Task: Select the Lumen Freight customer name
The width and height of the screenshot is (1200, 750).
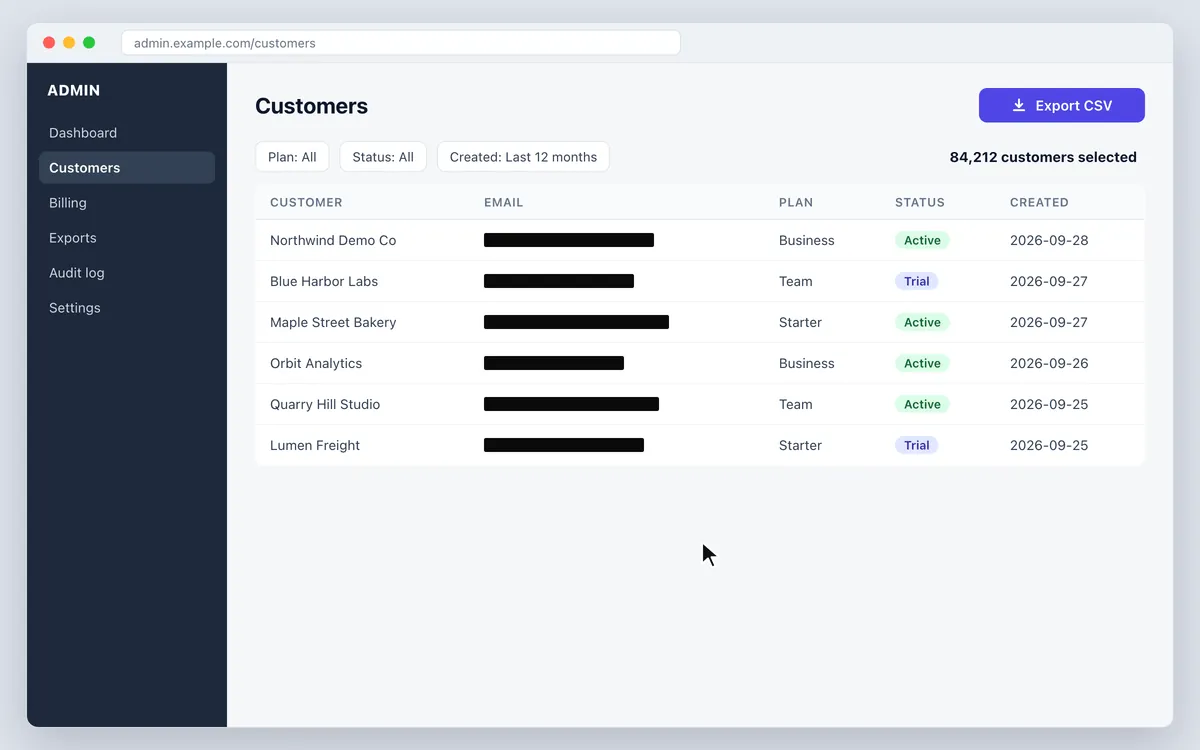Action: coord(315,445)
